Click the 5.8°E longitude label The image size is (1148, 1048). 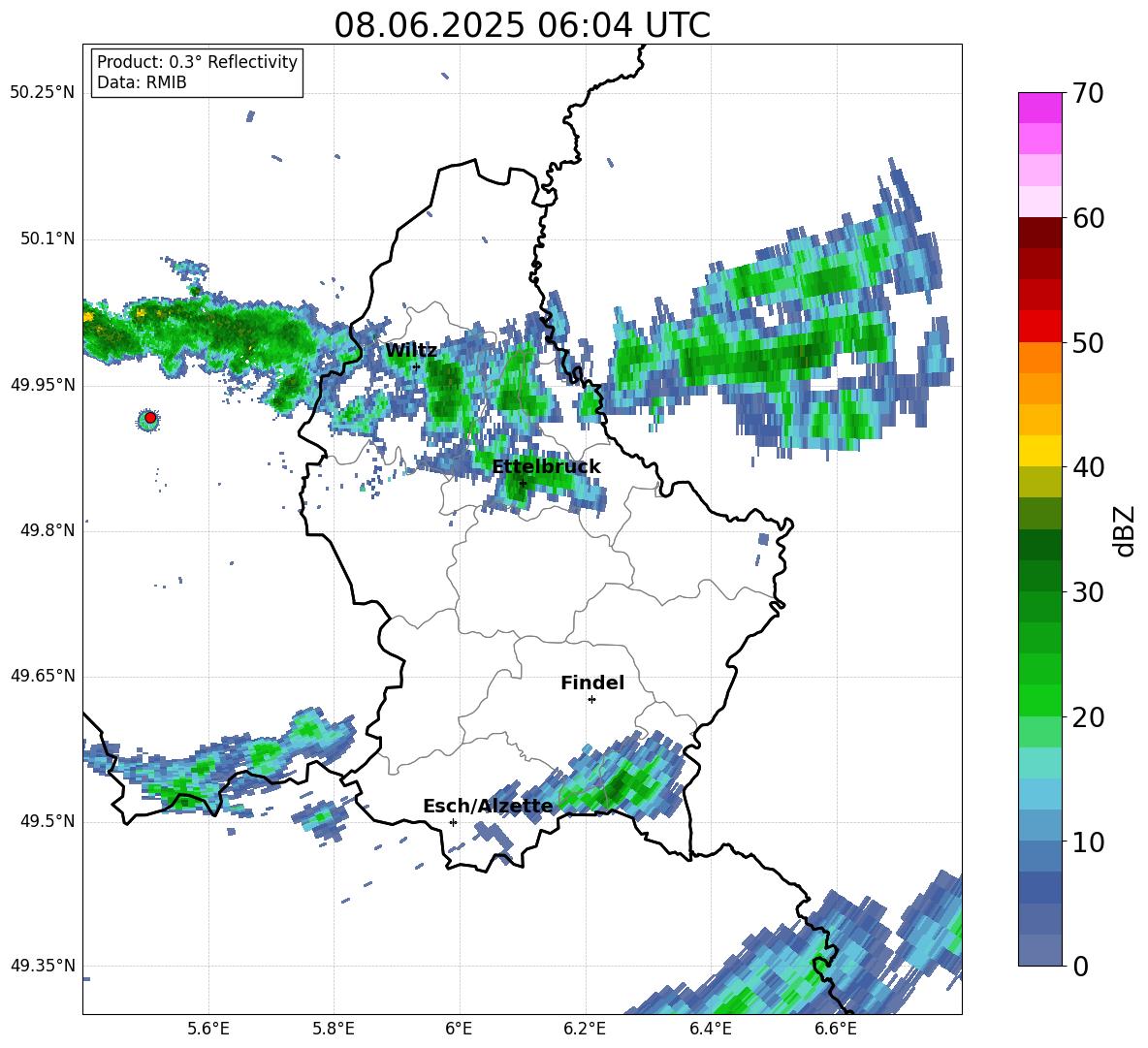[334, 1030]
